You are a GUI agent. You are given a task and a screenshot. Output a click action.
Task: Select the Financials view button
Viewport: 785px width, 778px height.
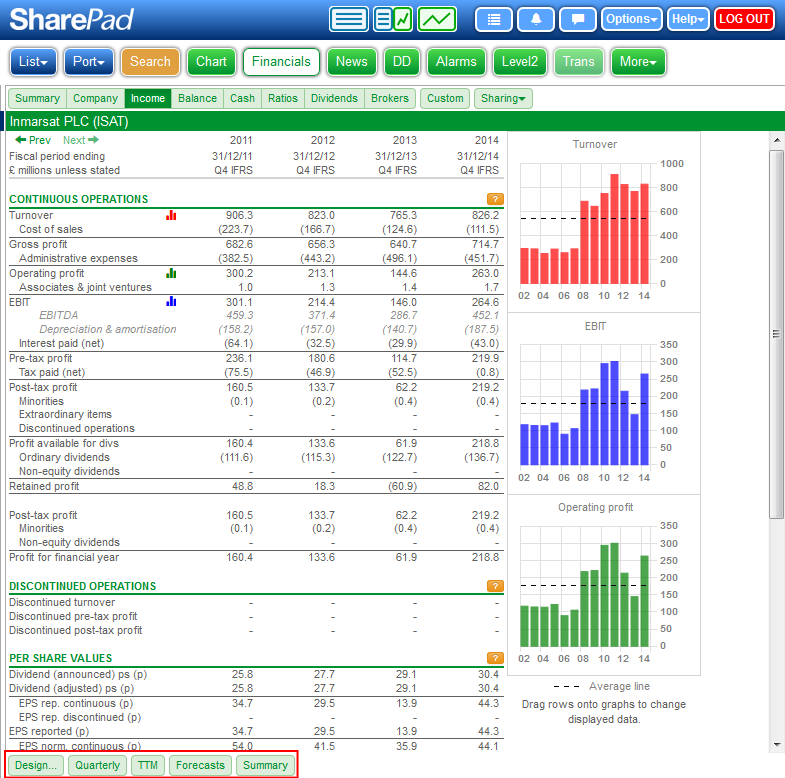(x=281, y=62)
